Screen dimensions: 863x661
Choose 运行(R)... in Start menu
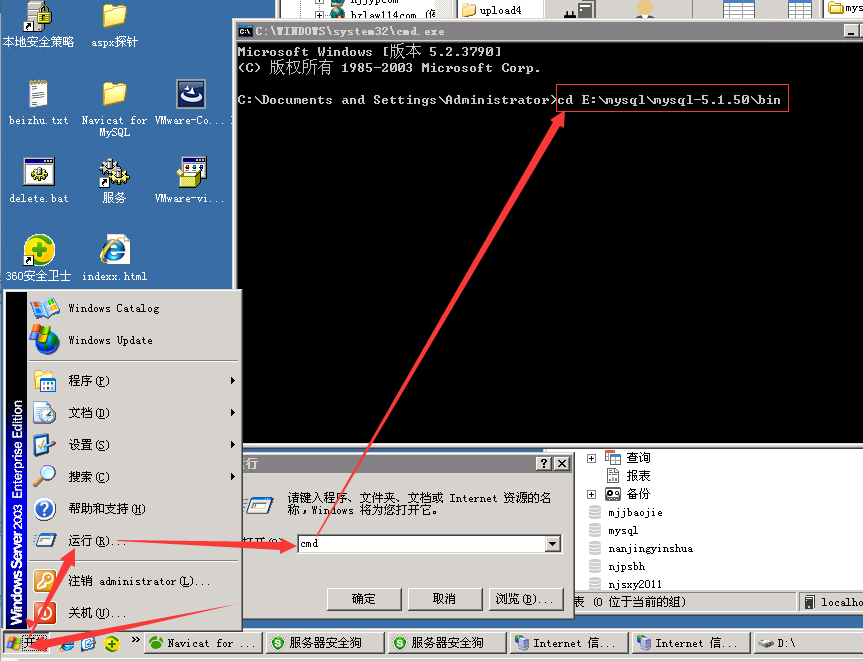pos(134,540)
